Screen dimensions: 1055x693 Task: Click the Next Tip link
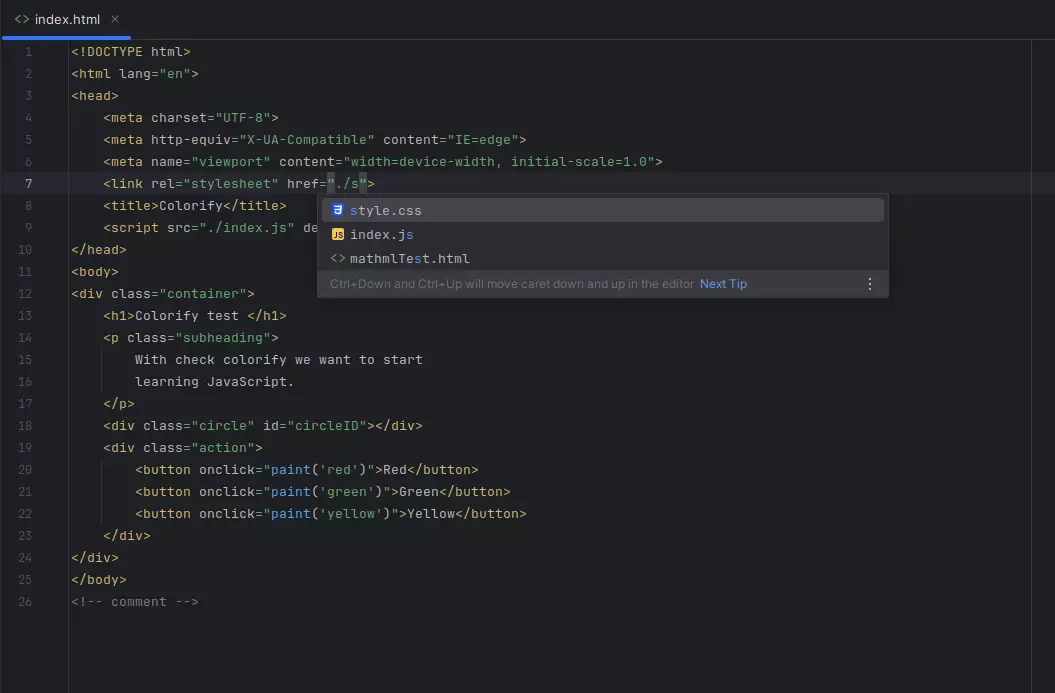(x=723, y=284)
